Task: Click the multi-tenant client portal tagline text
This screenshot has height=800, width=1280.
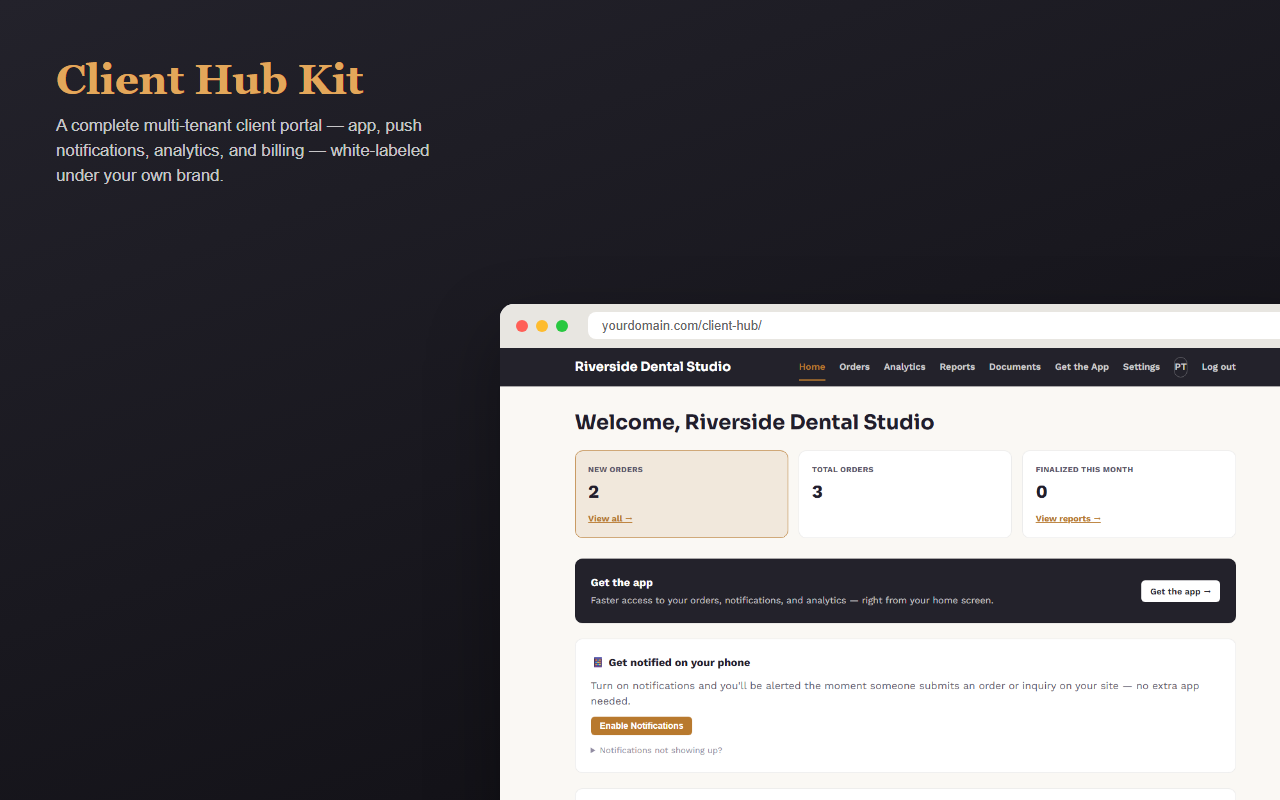Action: [243, 151]
